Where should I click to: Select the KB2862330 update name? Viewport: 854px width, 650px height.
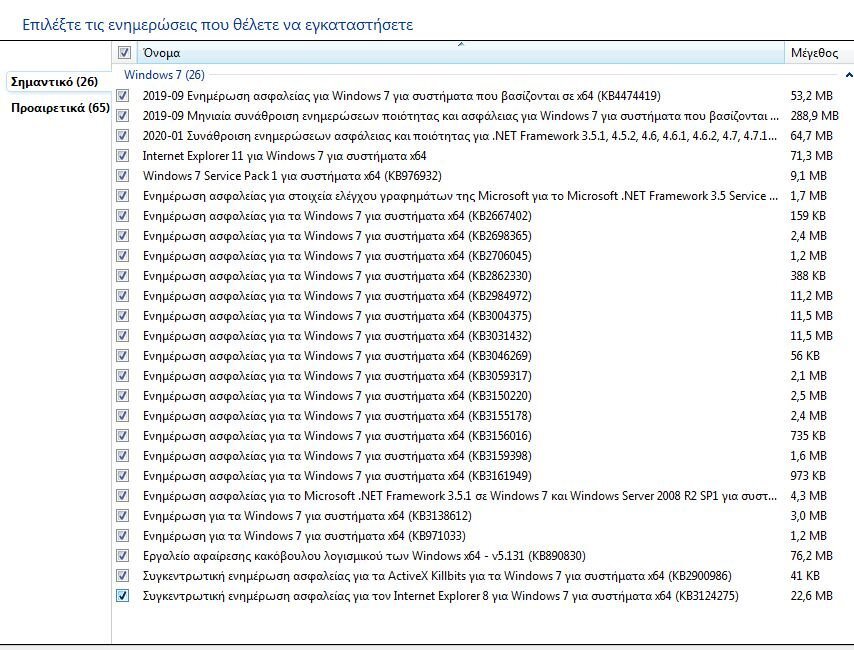[x=337, y=276]
